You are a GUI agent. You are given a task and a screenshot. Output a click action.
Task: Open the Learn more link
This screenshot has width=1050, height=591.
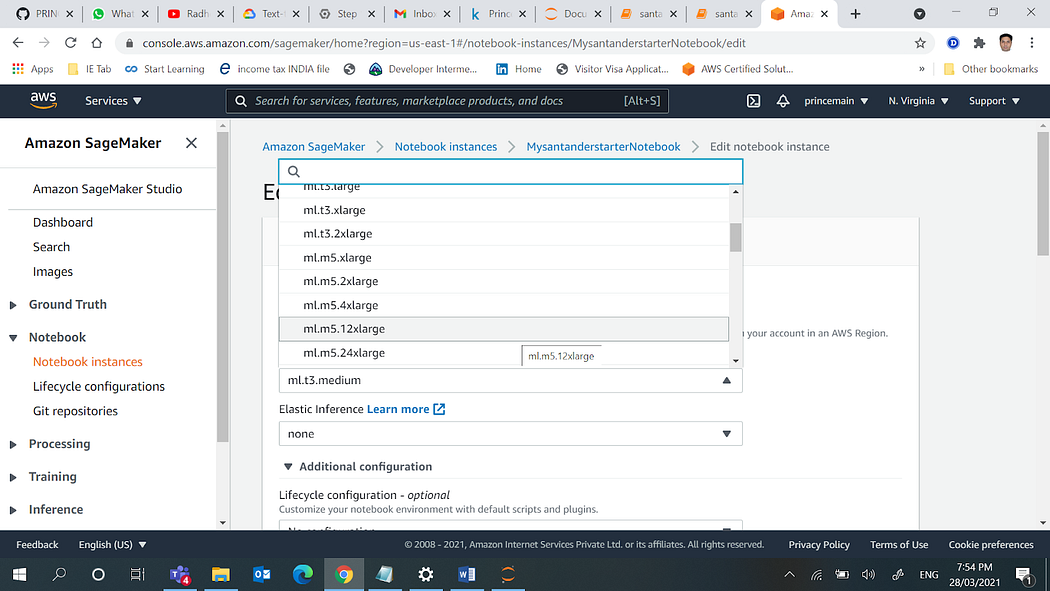[x=398, y=409]
